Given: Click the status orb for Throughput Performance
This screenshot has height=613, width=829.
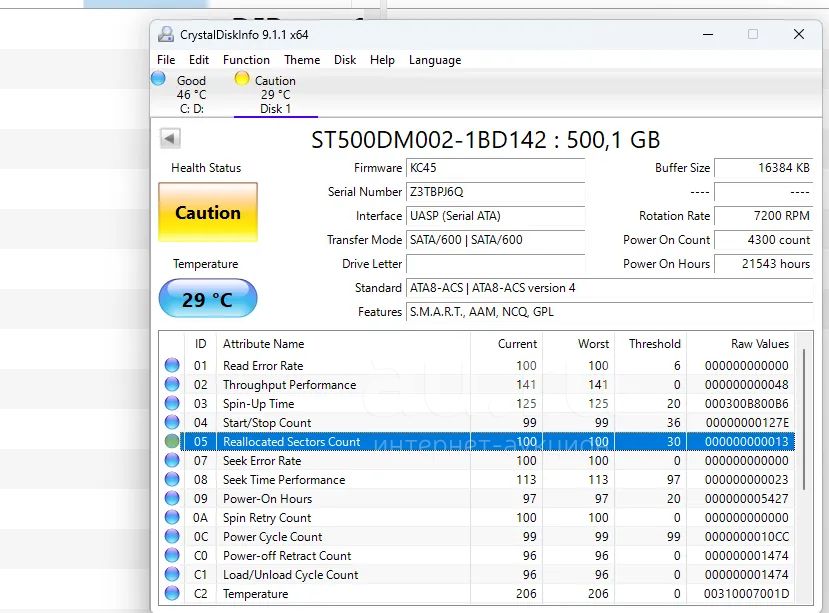Looking at the screenshot, I should point(172,385).
